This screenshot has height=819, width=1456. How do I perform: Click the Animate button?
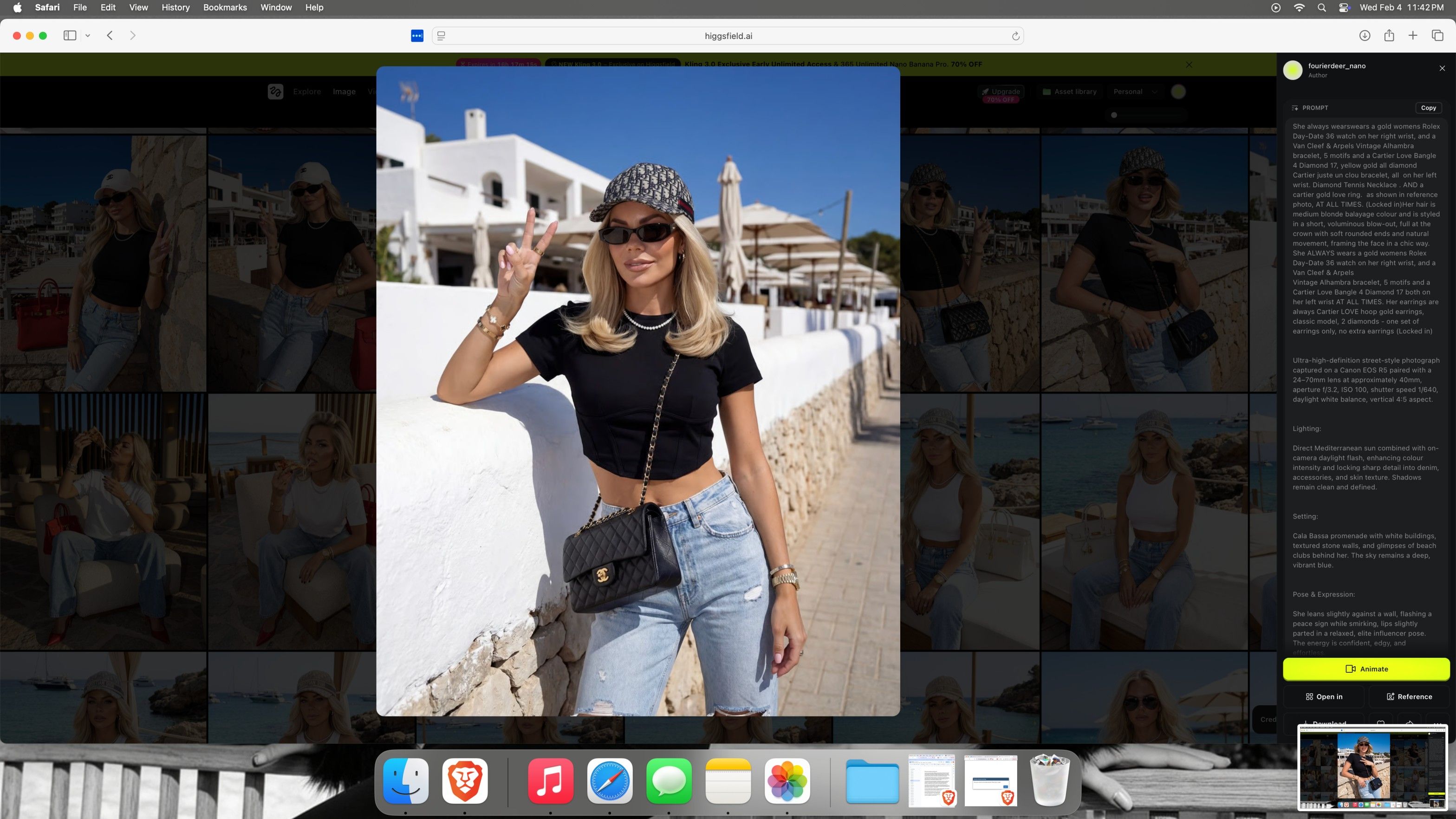click(1366, 669)
